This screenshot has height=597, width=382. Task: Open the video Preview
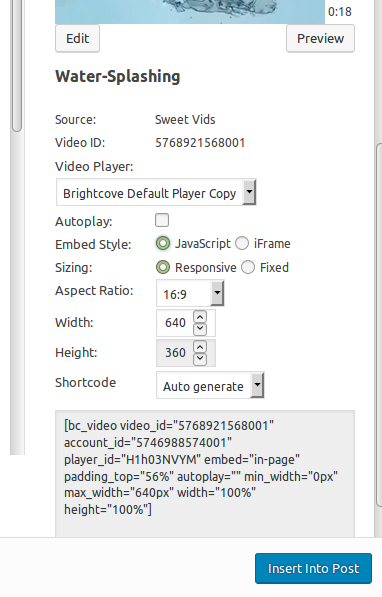320,38
